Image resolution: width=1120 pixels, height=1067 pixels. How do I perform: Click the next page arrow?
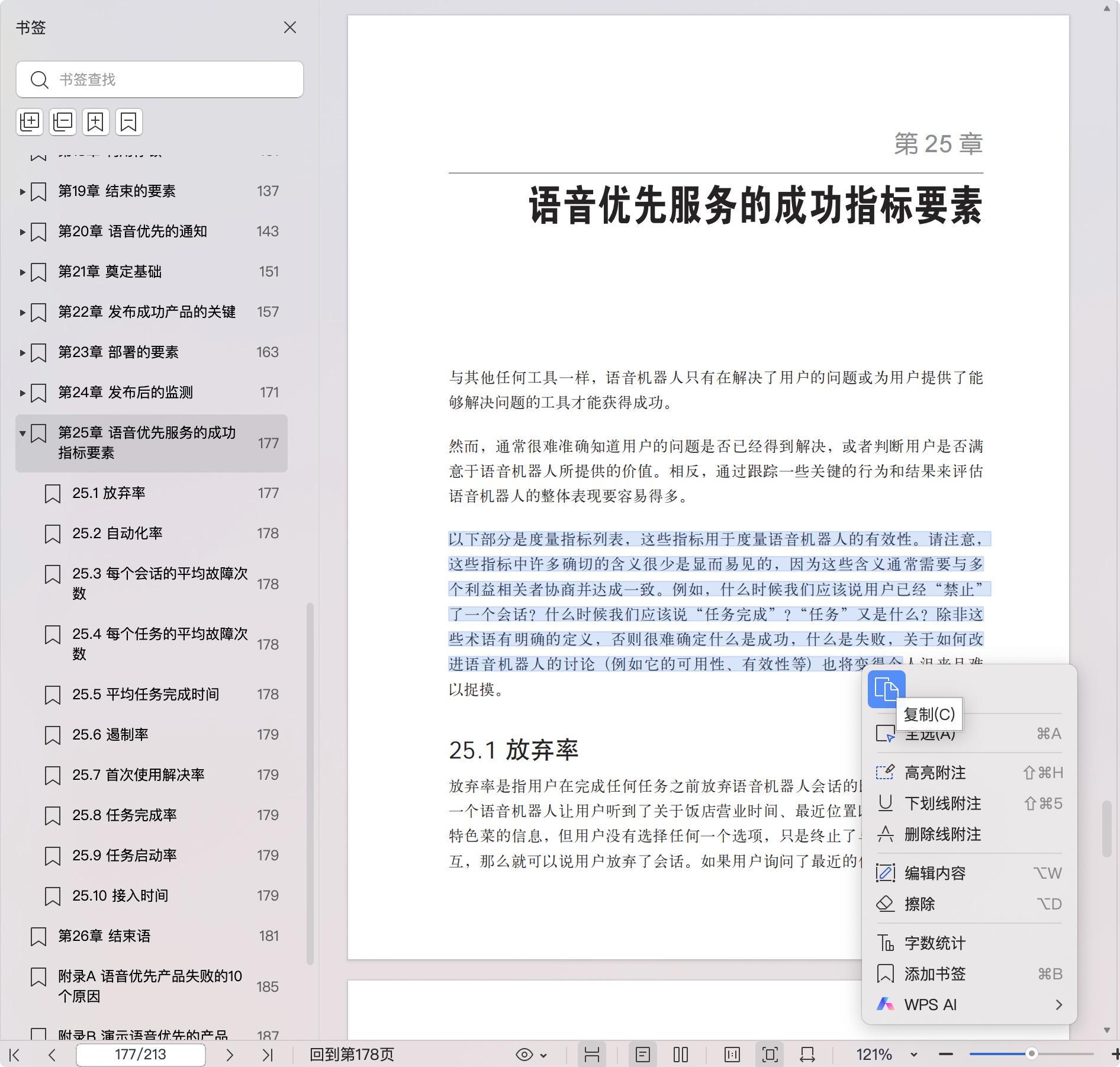[x=230, y=1055]
